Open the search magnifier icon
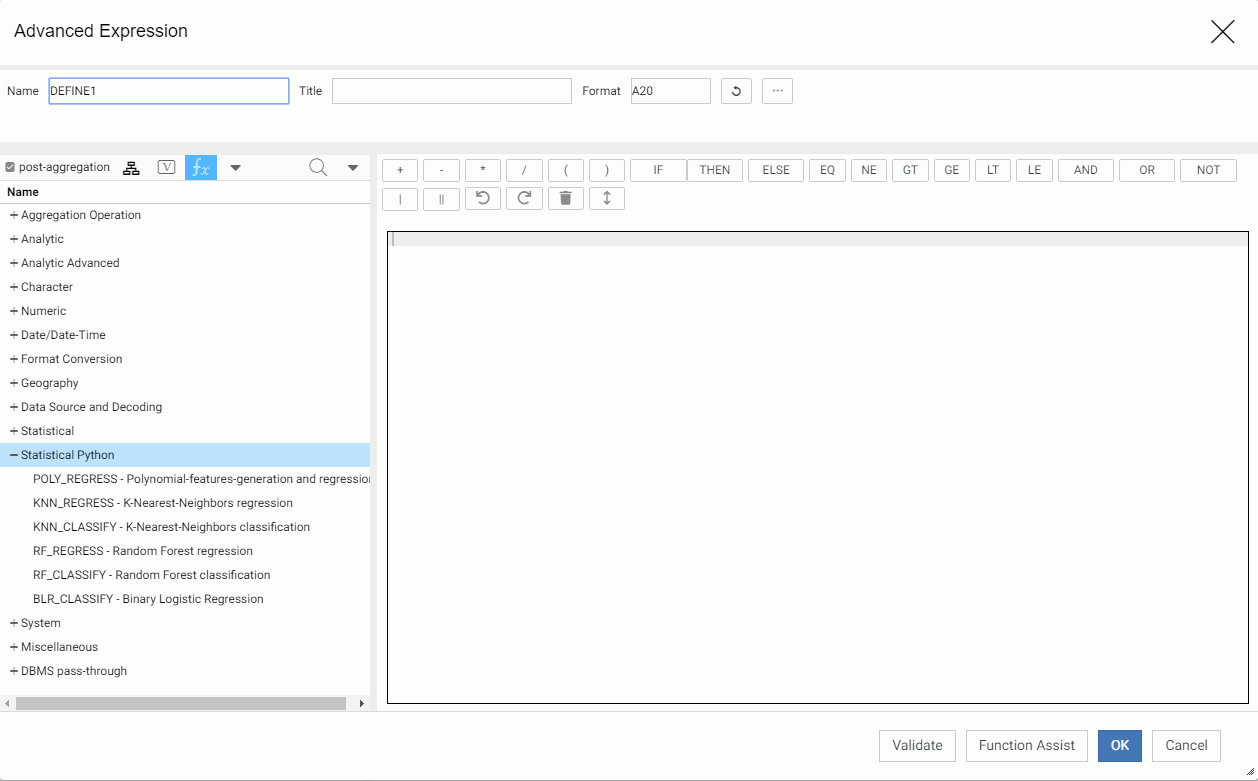This screenshot has width=1258, height=781. [318, 167]
